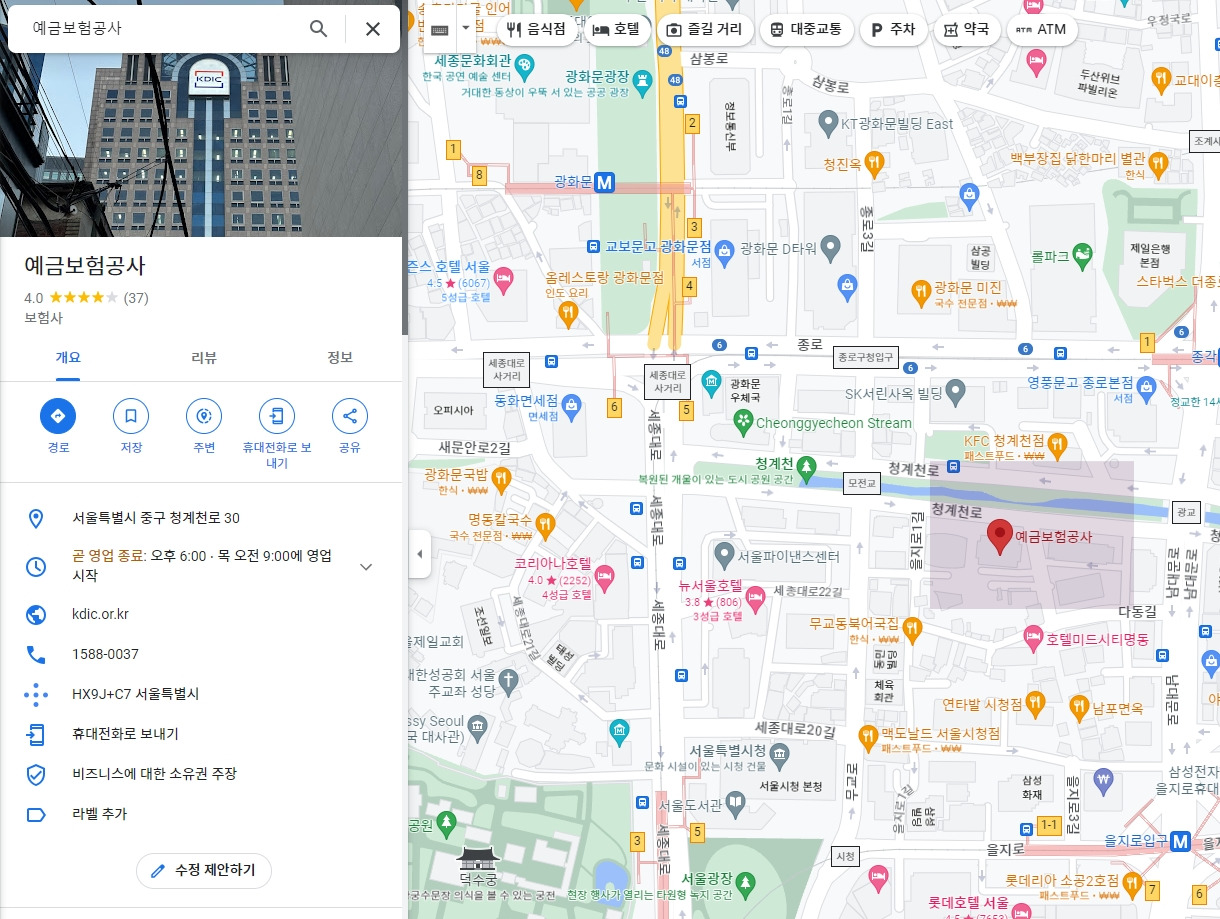Click the 저장 save bookmark icon

point(131,416)
